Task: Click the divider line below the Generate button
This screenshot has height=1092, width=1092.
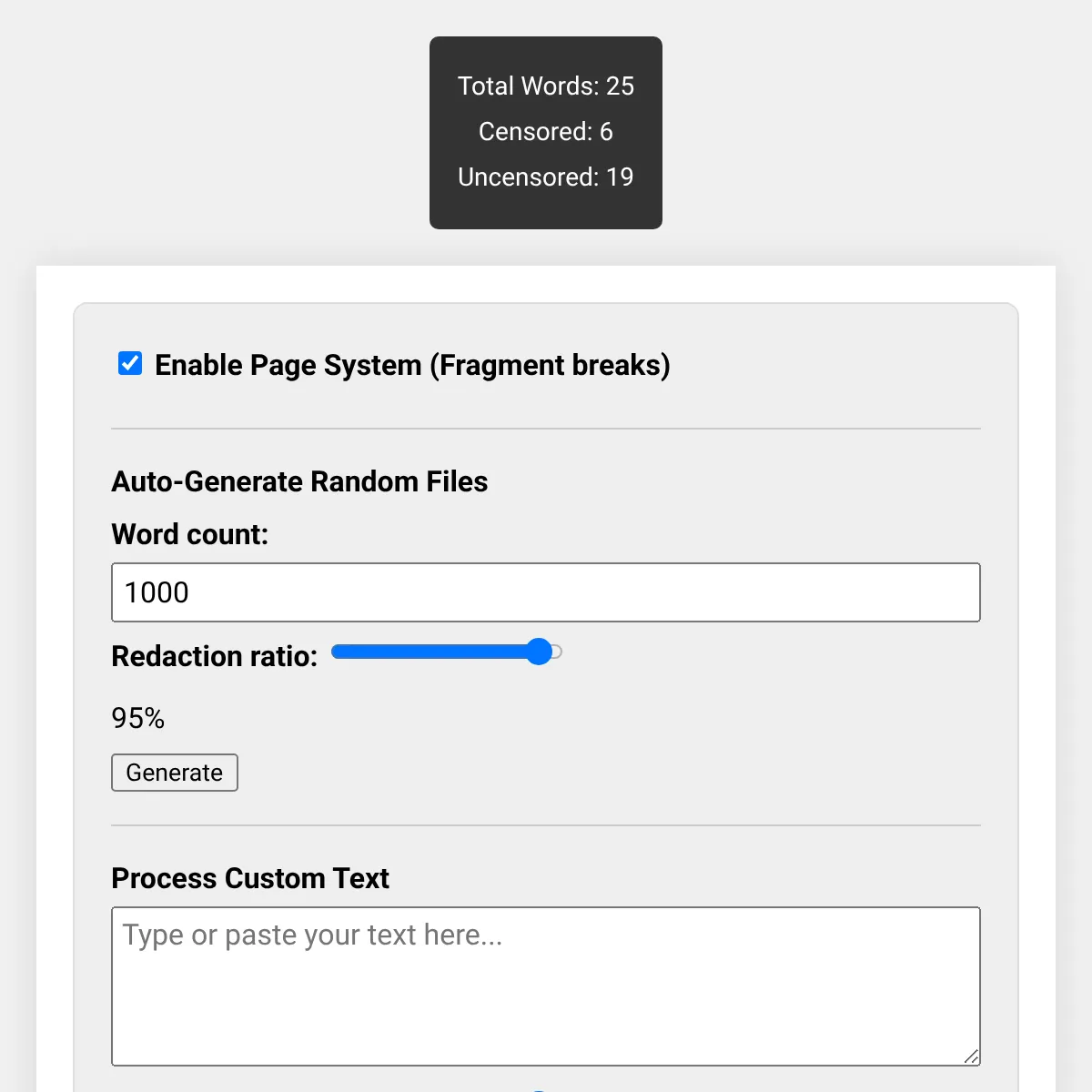Action: 545,825
